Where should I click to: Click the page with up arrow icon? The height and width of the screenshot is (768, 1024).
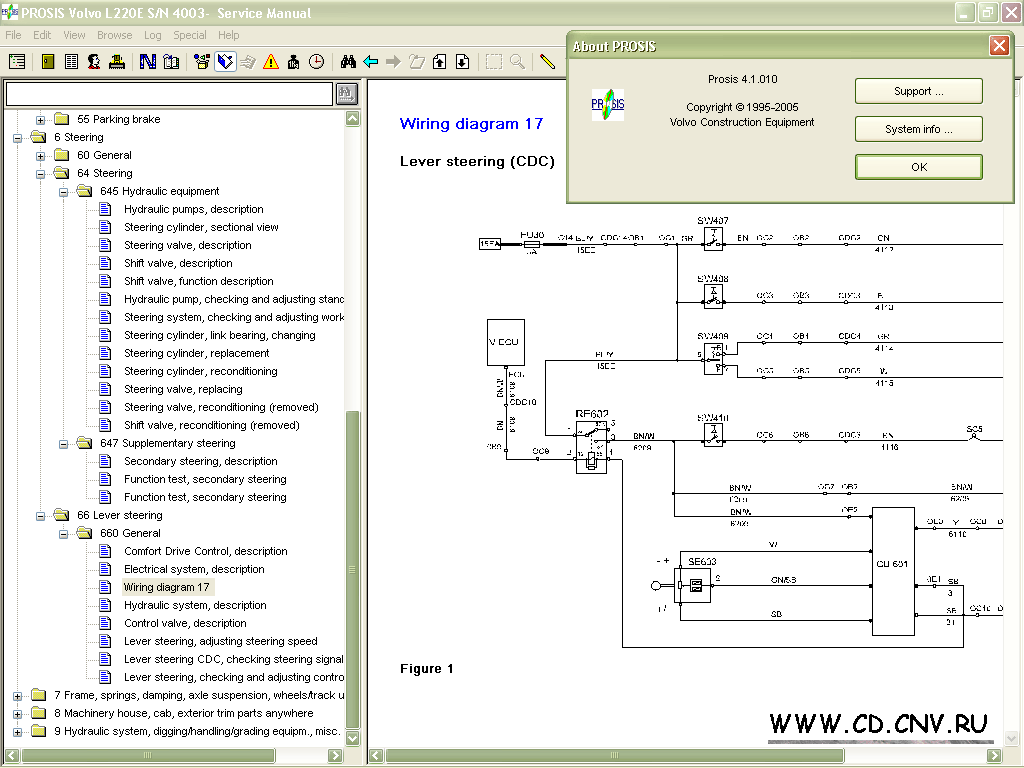pos(440,61)
